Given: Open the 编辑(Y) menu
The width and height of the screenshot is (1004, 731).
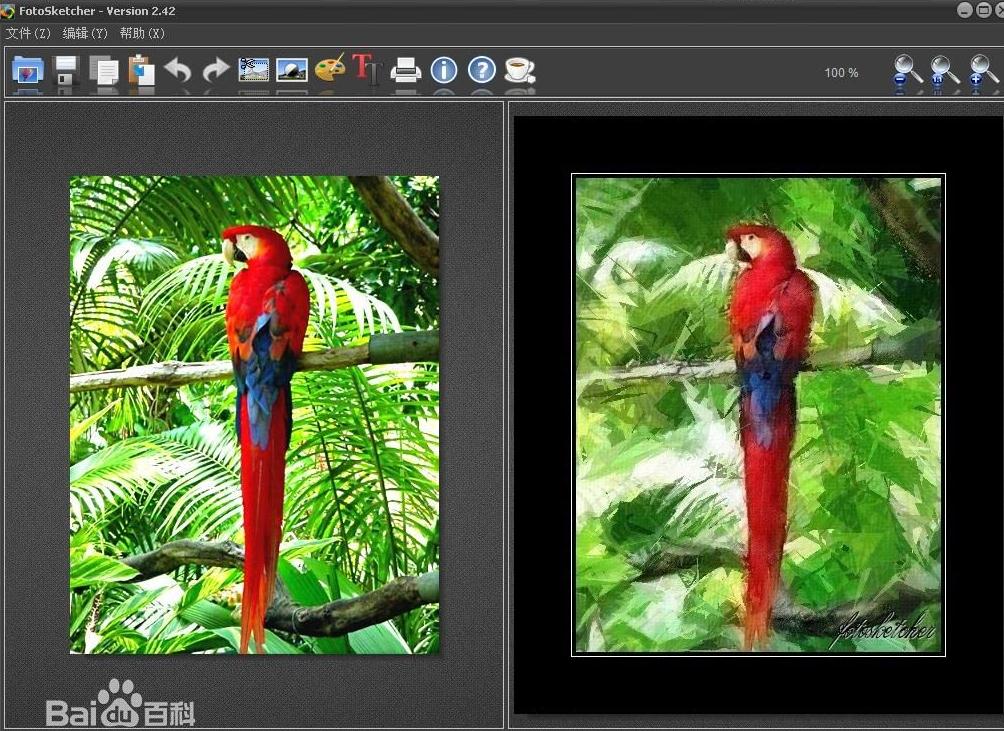Looking at the screenshot, I should (85, 33).
